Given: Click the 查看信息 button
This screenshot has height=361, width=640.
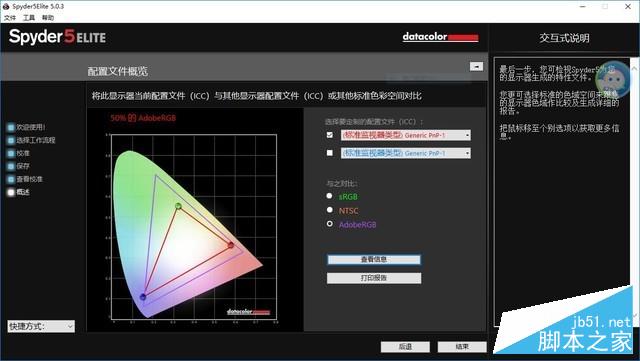Looking at the screenshot, I should pyautogui.click(x=374, y=259).
